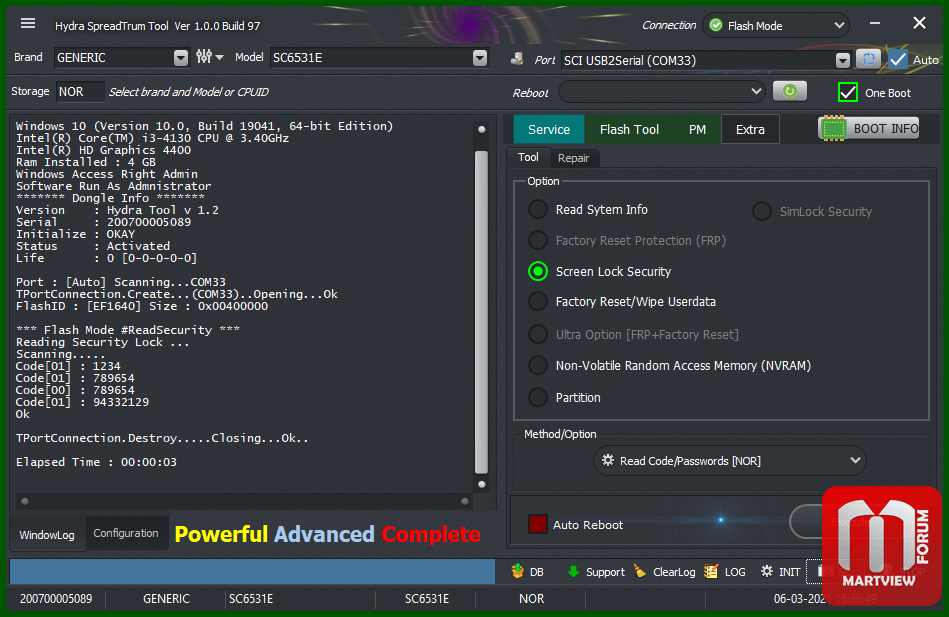This screenshot has height=617, width=949.
Task: Open the Model SC6531E dropdown
Action: point(479,58)
